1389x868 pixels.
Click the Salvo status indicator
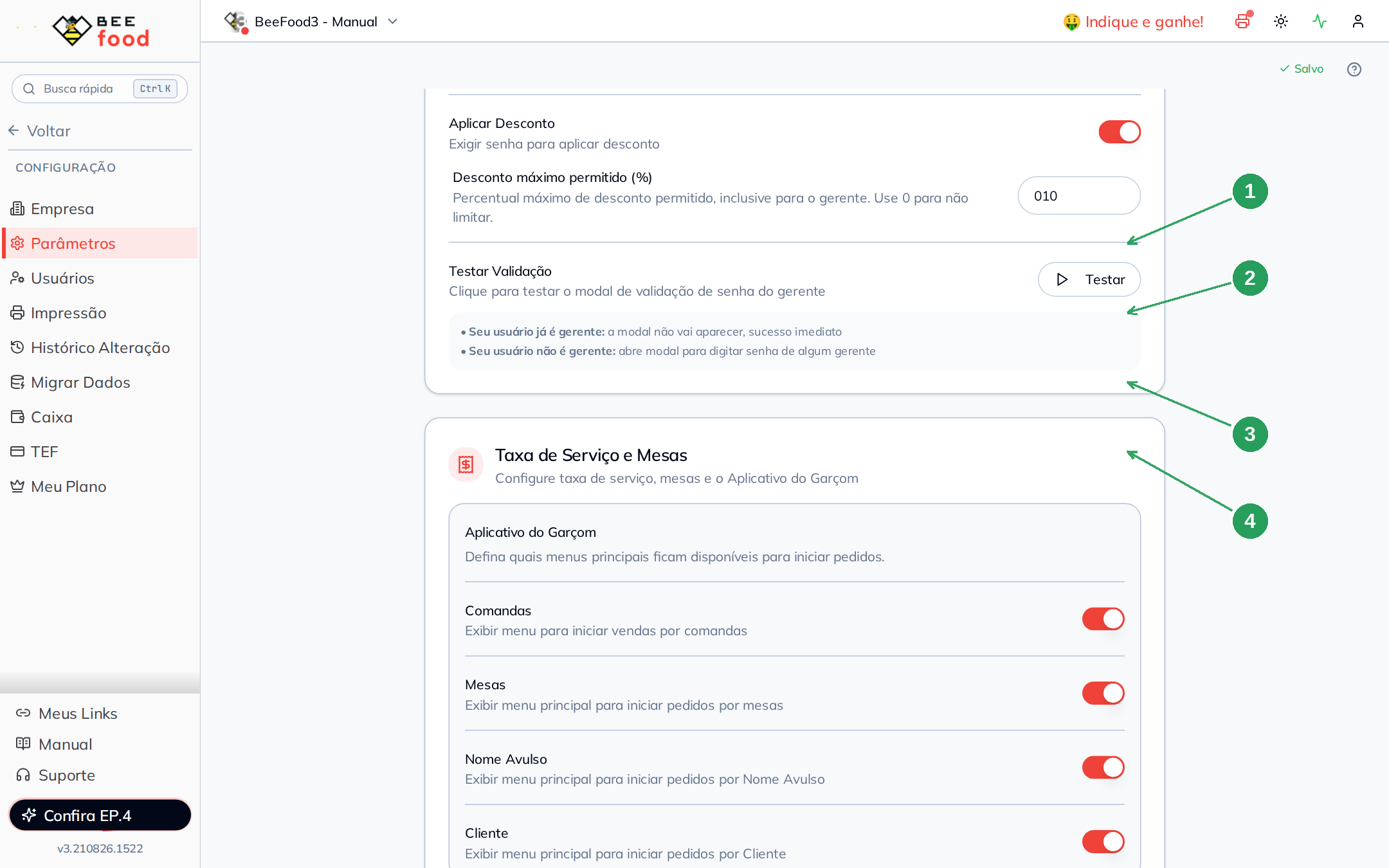tap(1302, 69)
